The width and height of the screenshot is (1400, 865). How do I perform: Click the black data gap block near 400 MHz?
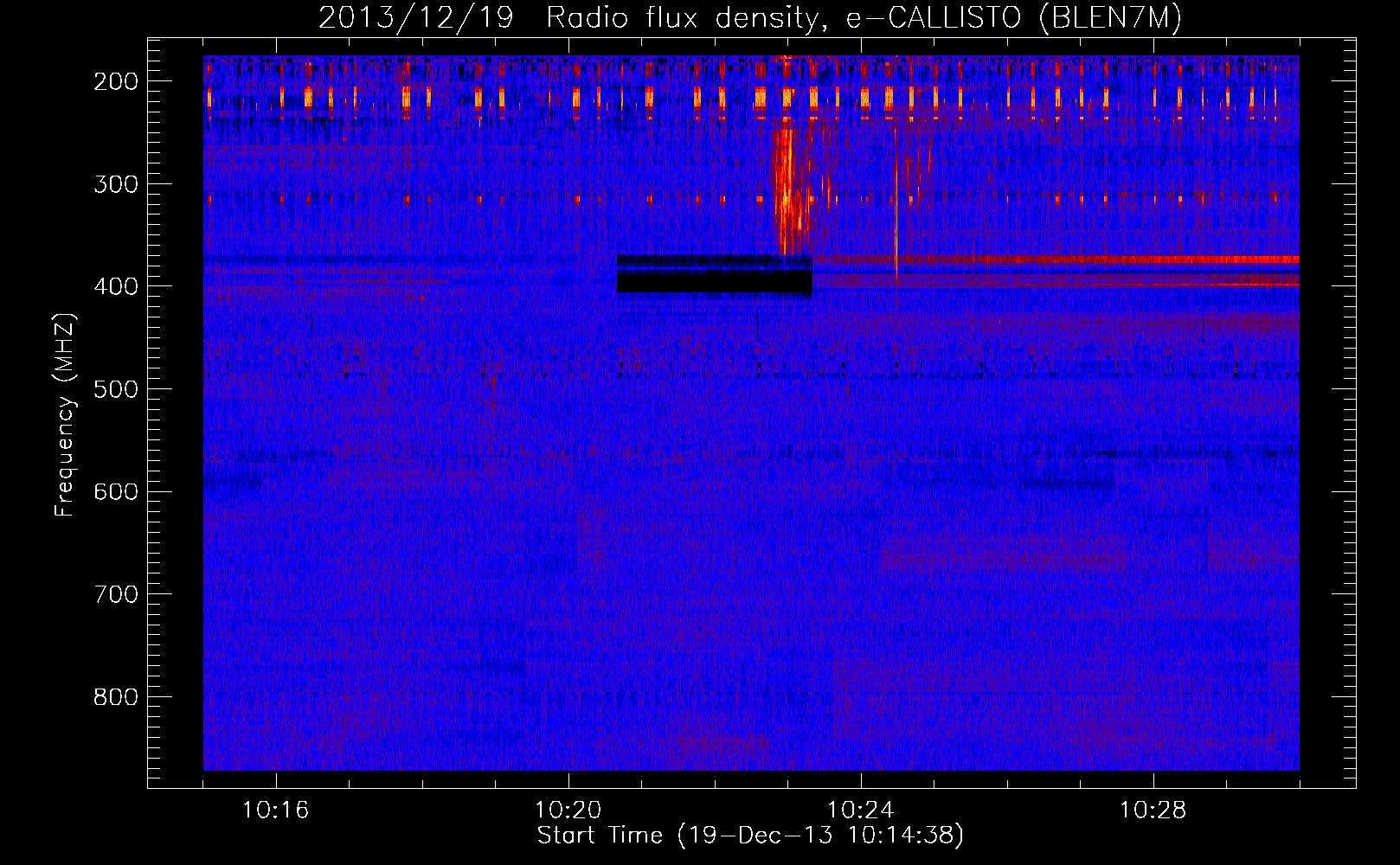[x=715, y=281]
